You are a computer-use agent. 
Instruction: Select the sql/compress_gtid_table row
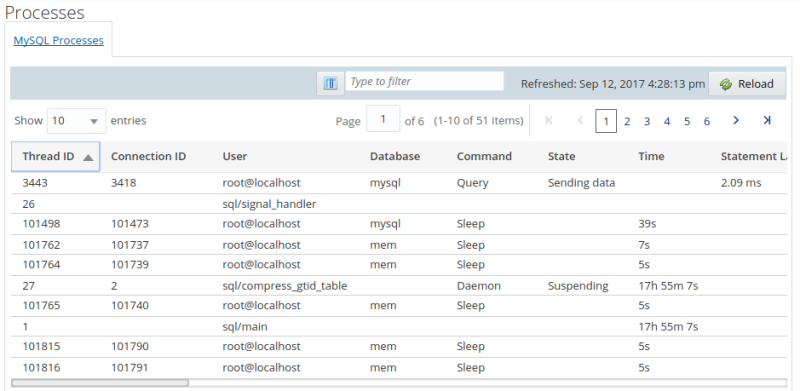398,286
